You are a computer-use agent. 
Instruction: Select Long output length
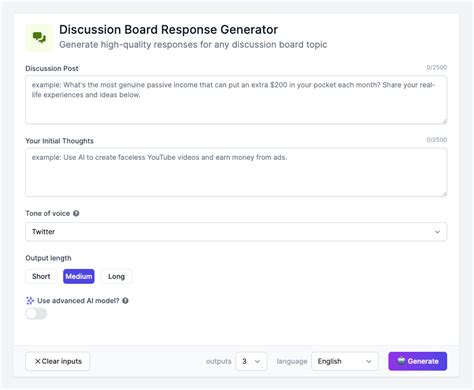(x=116, y=276)
